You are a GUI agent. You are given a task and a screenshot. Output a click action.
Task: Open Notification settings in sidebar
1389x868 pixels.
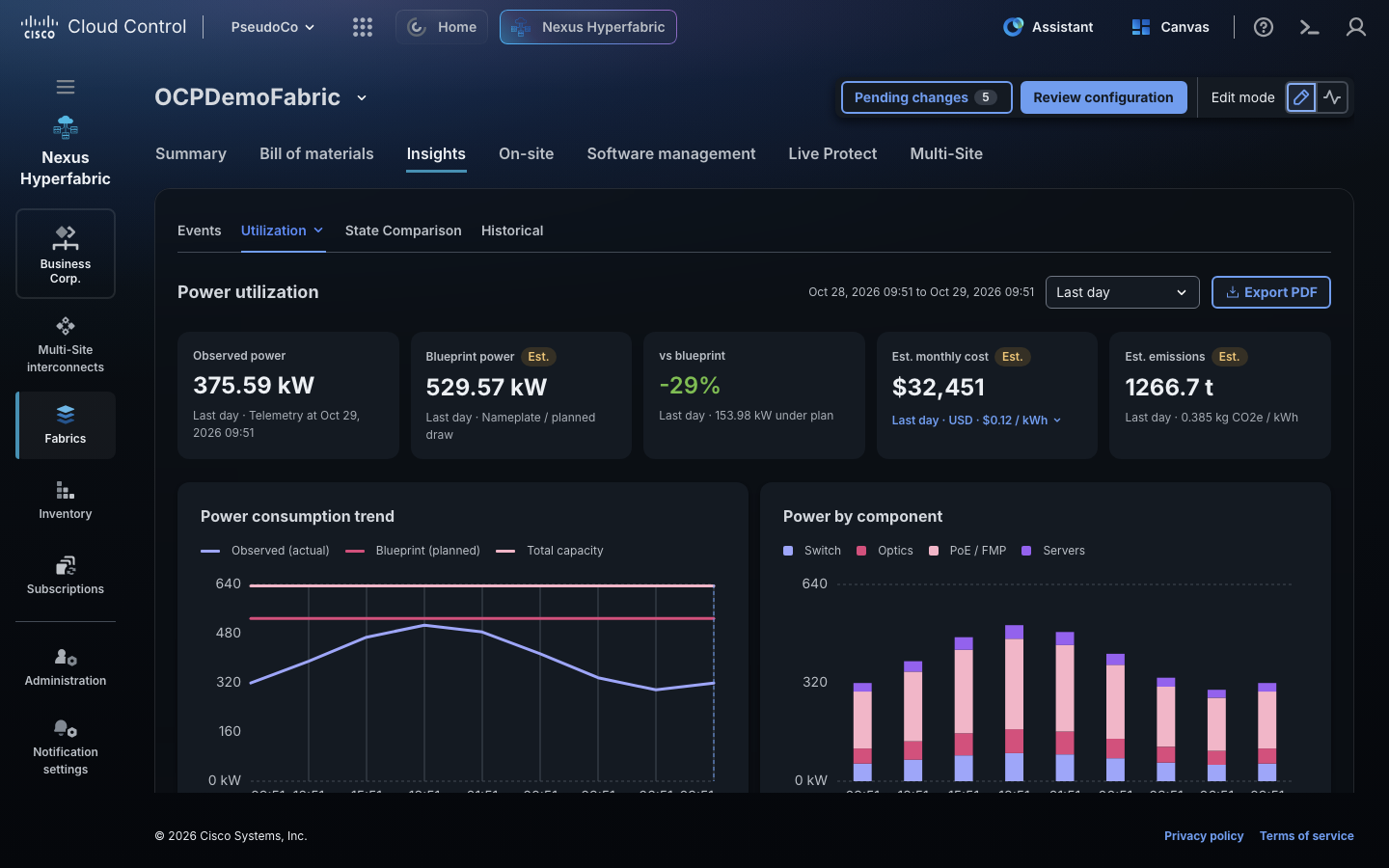tap(66, 747)
